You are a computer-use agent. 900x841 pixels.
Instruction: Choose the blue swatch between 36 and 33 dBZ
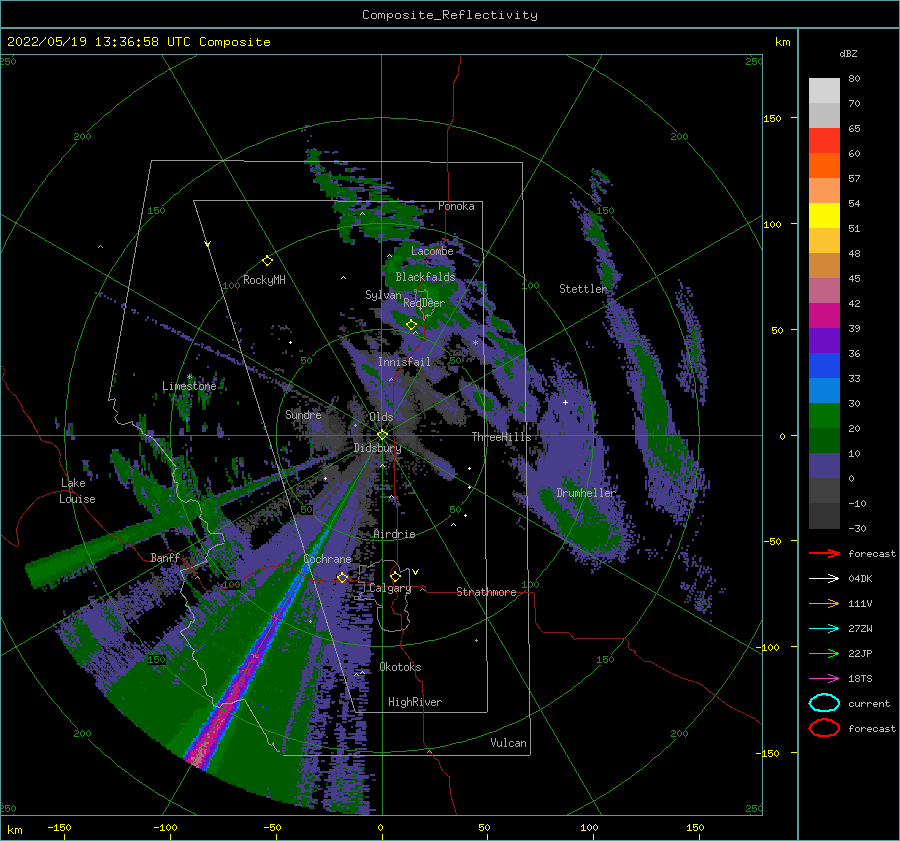[824, 366]
